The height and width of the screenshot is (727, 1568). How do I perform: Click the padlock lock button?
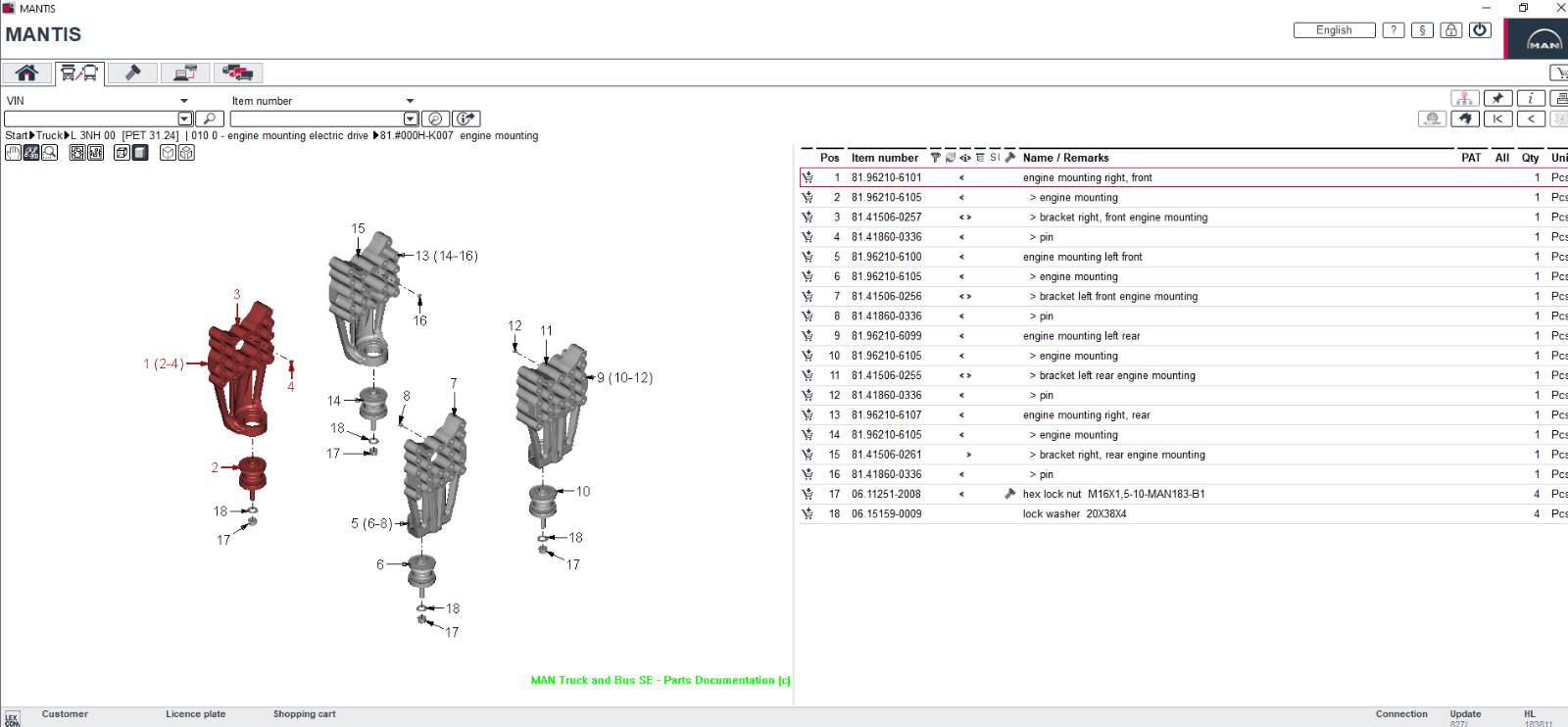point(1451,30)
